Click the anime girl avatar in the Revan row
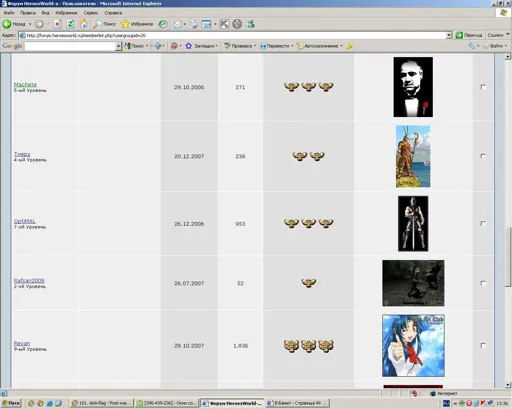 (413, 346)
